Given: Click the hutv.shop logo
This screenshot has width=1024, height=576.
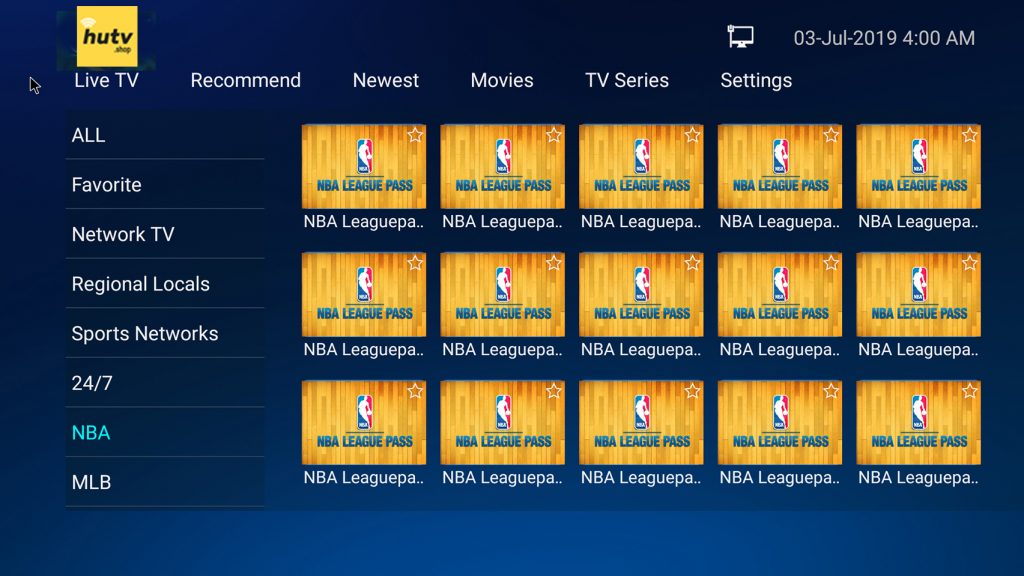Looking at the screenshot, I should point(107,37).
